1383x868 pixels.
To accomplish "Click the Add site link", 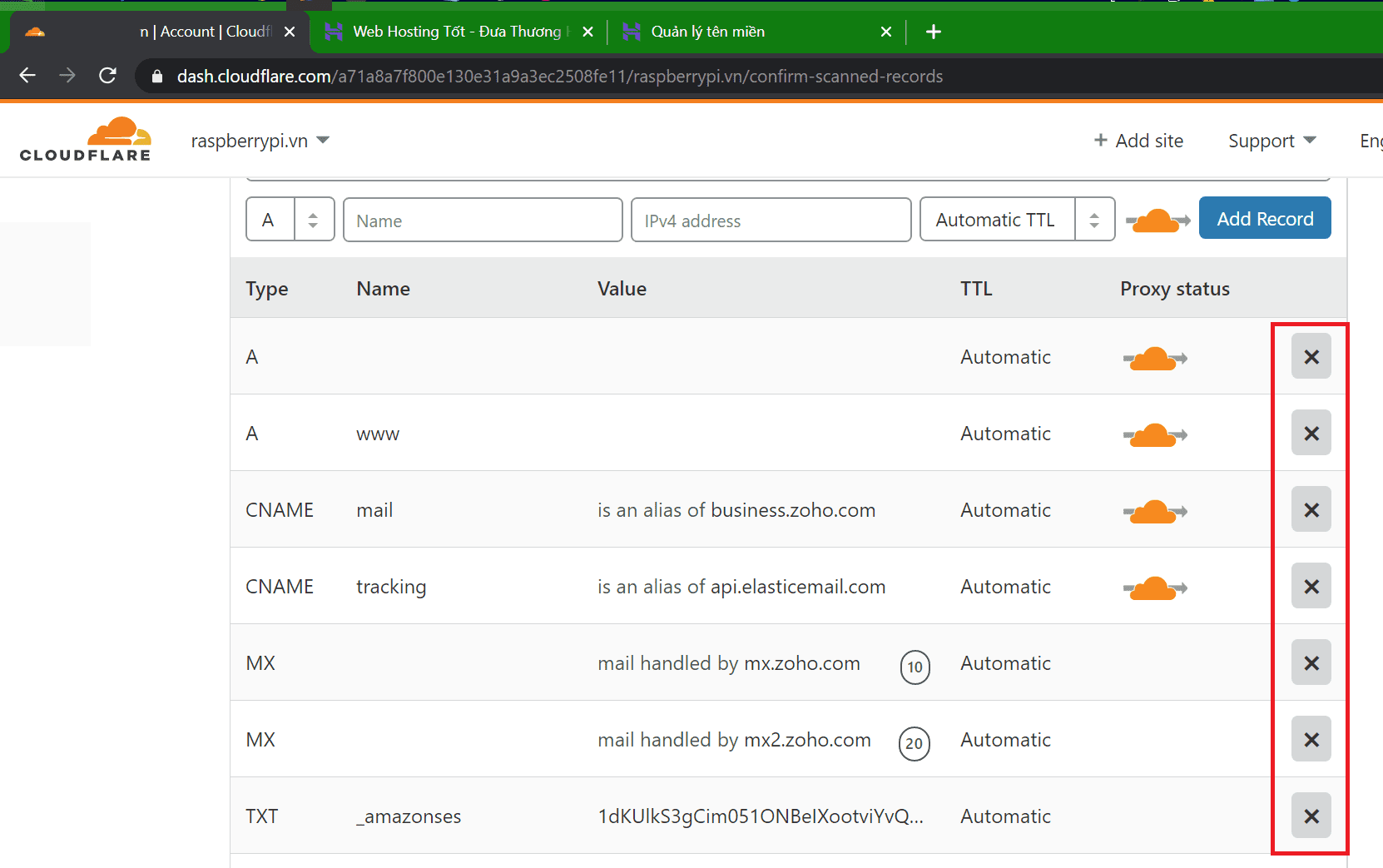I will [x=1138, y=141].
